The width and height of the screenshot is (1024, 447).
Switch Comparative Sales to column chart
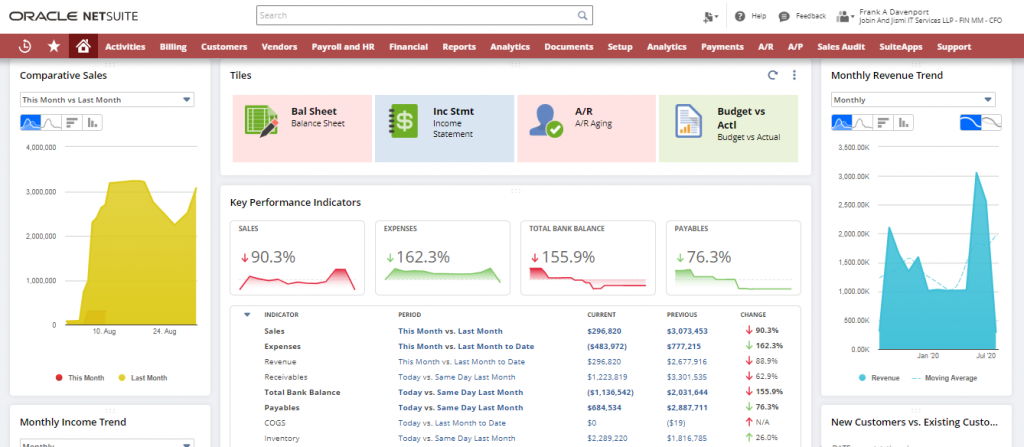click(93, 122)
